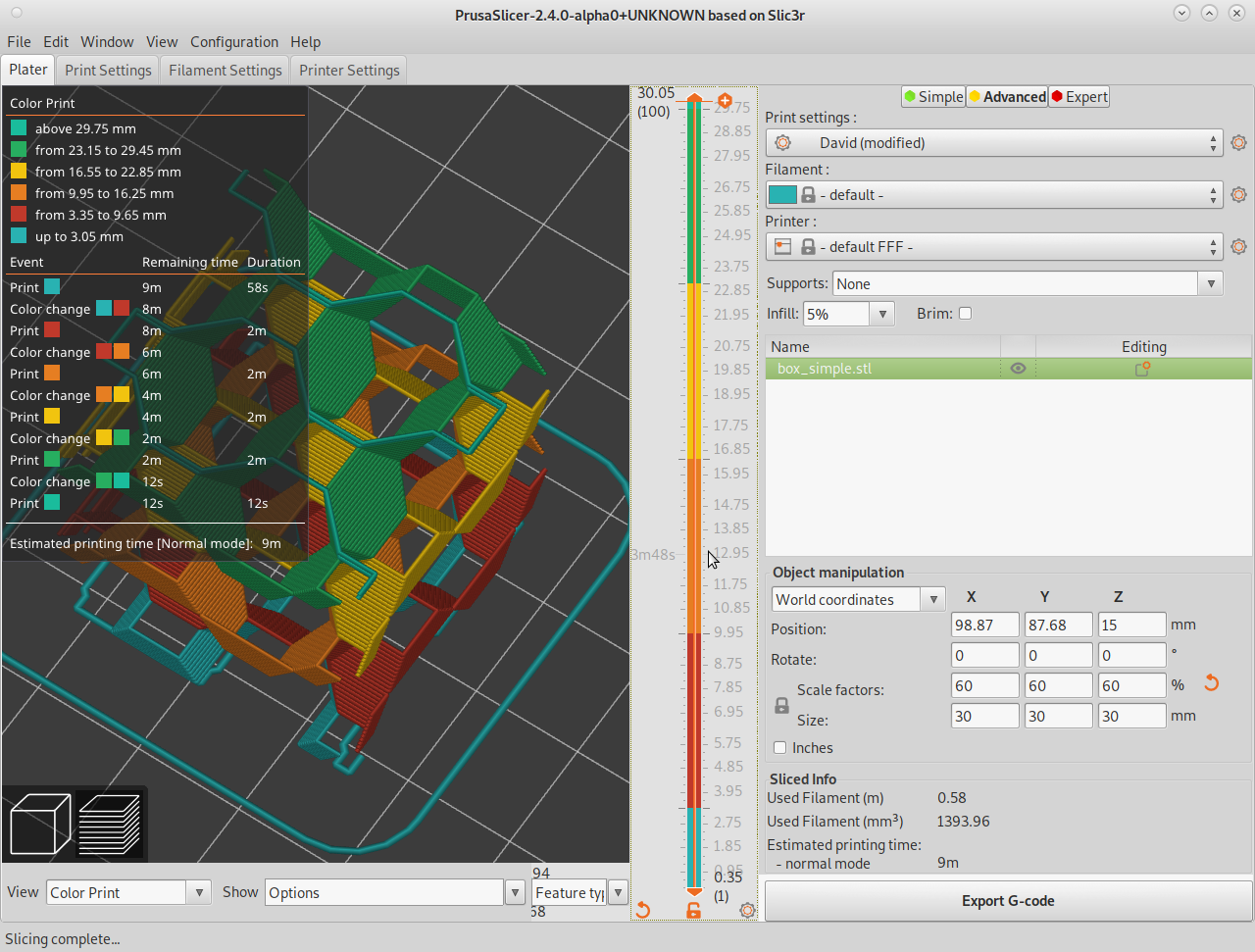Viewport: 1255px width, 952px height.
Task: Click the revert arrow below the layer slider
Action: pos(643,910)
